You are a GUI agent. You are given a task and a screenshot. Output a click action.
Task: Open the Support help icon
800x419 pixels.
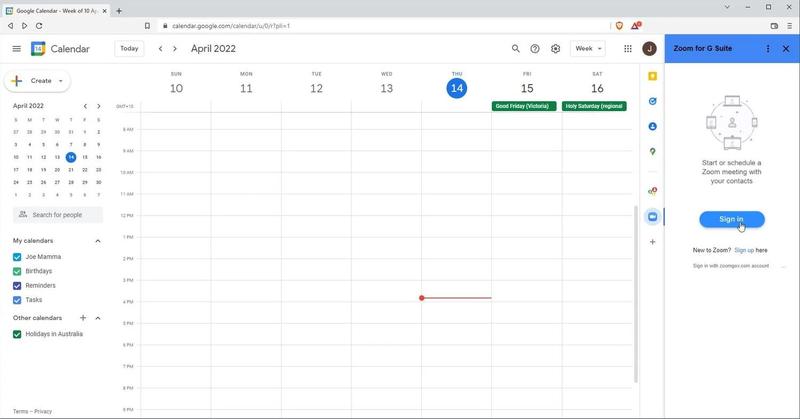coord(535,48)
